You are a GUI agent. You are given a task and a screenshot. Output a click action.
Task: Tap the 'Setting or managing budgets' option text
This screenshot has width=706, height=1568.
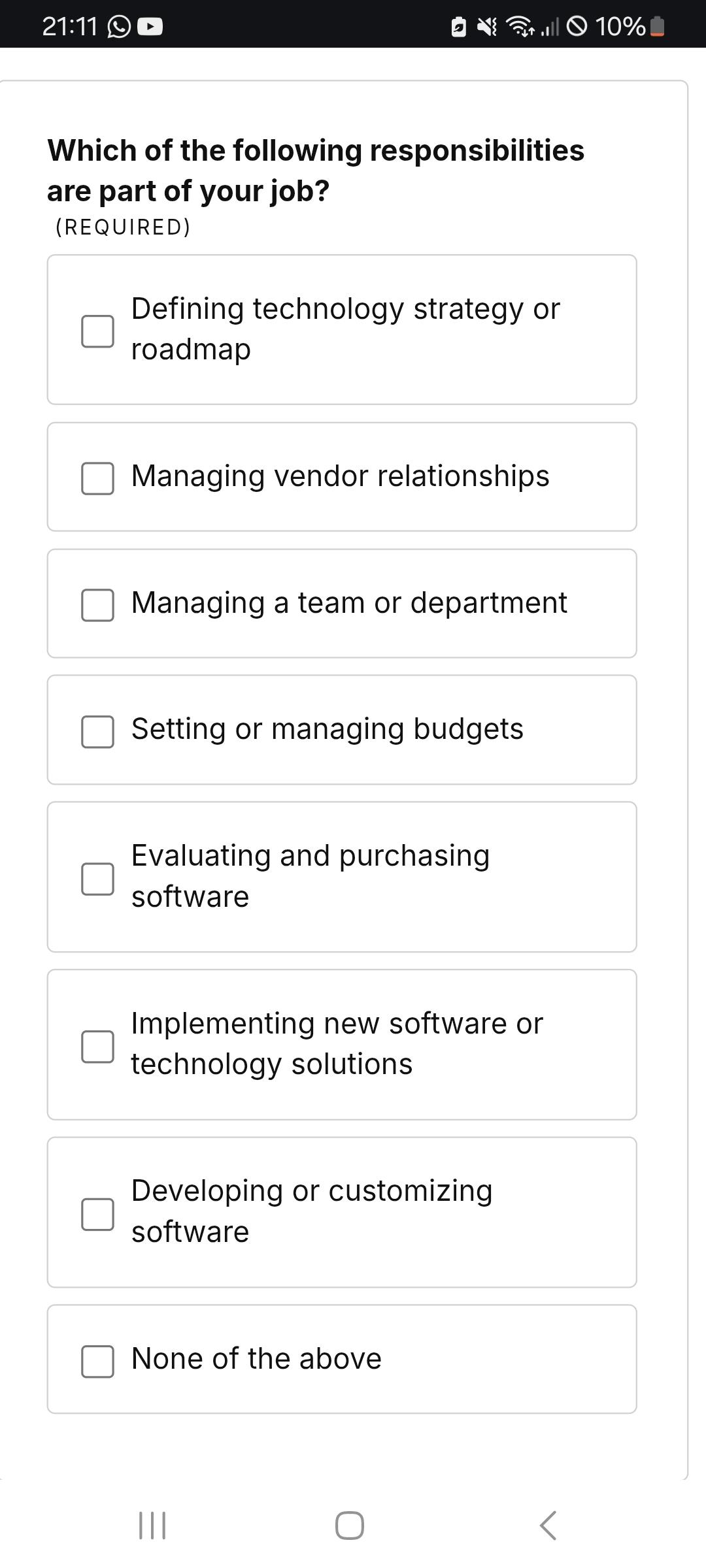click(x=327, y=728)
